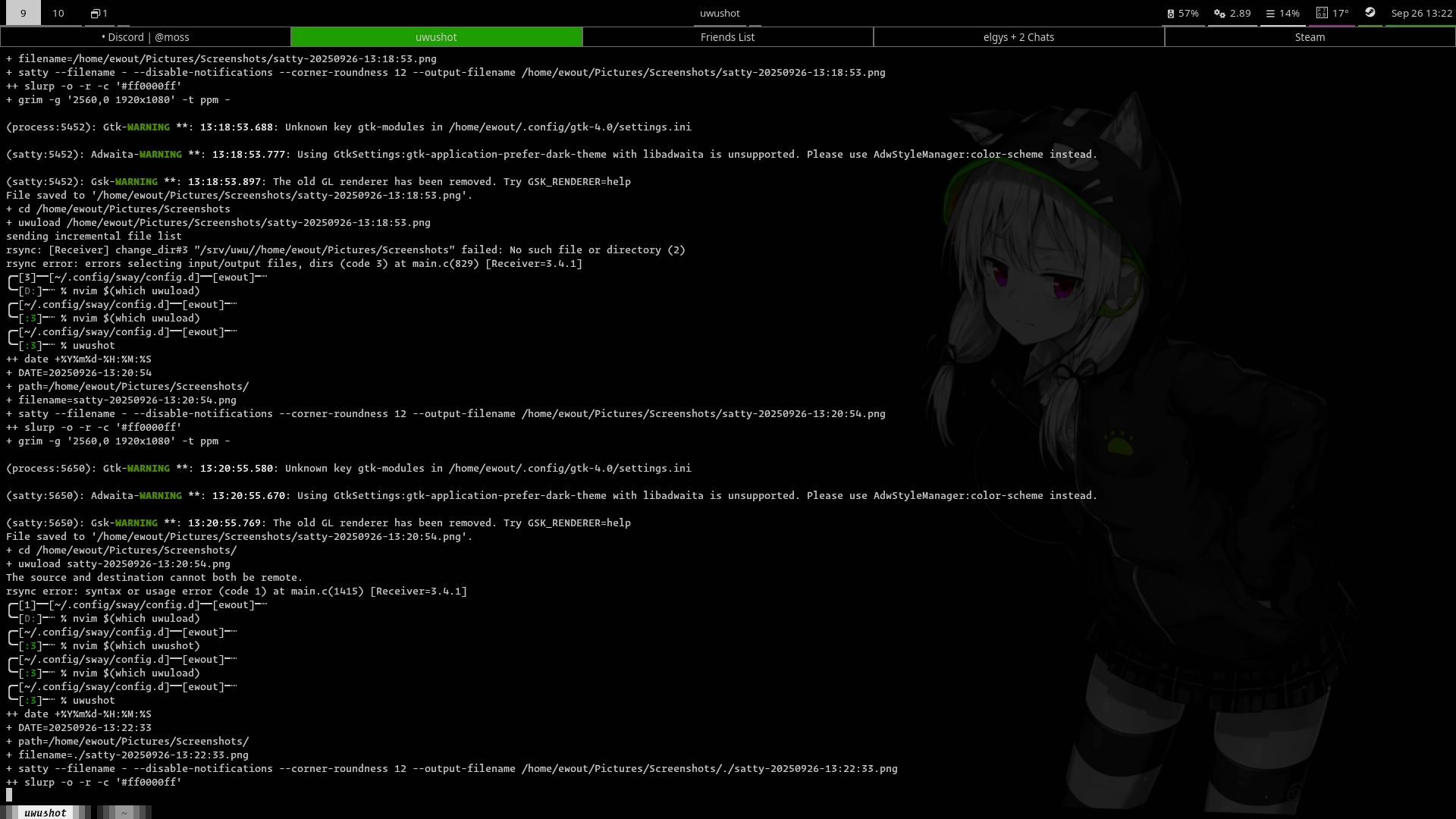This screenshot has height=819, width=1456.
Task: Switch to workspace 10
Action: tap(58, 13)
